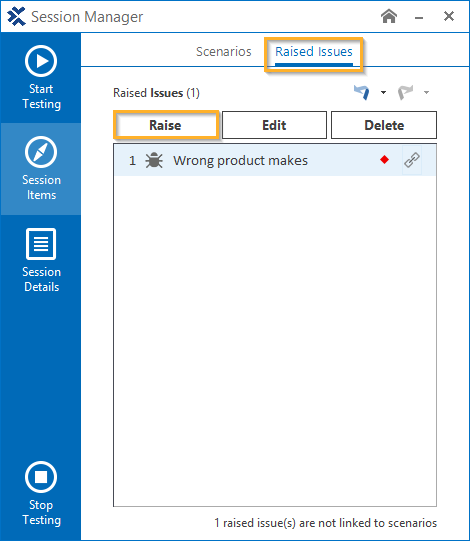Click the Session Manager logo icon
Viewport: 470px width, 541px height.
tap(16, 16)
